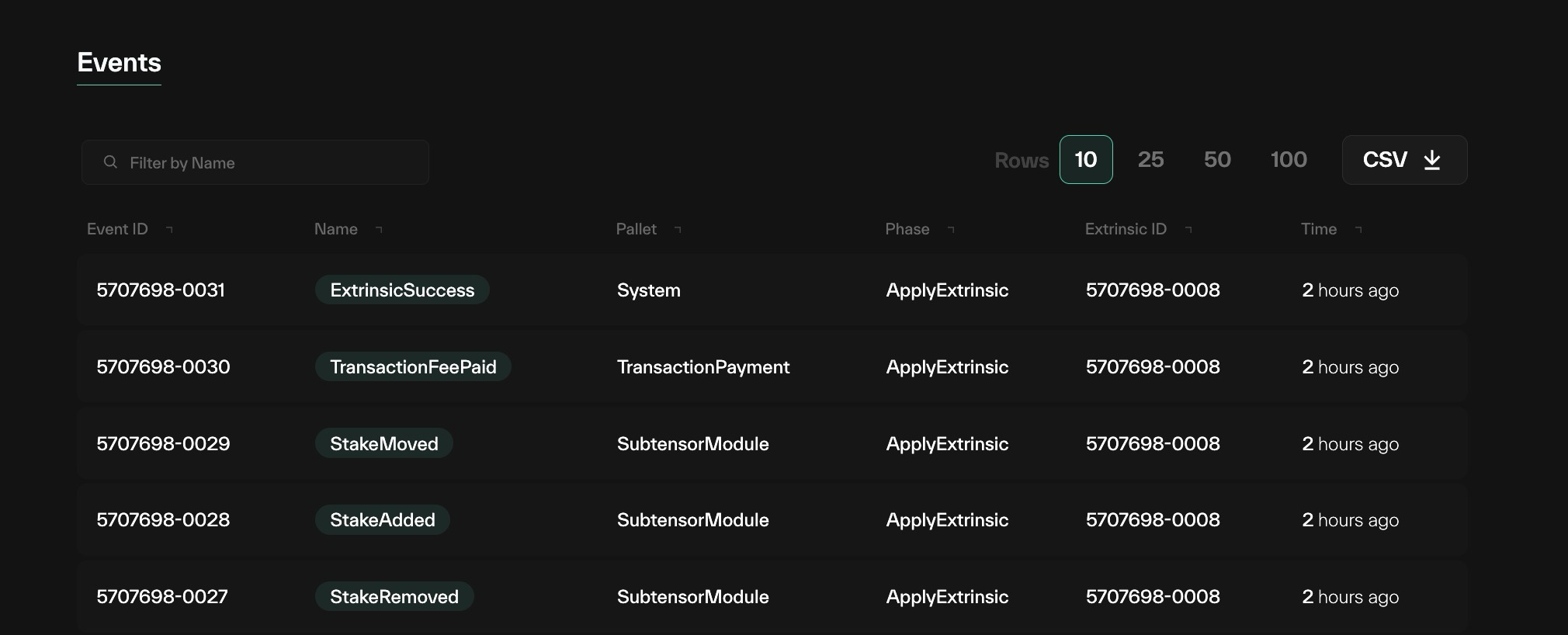Viewport: 1568px width, 635px height.
Task: Click '2 hours ago' in ExtrinsicSuccess row
Action: tap(1351, 290)
